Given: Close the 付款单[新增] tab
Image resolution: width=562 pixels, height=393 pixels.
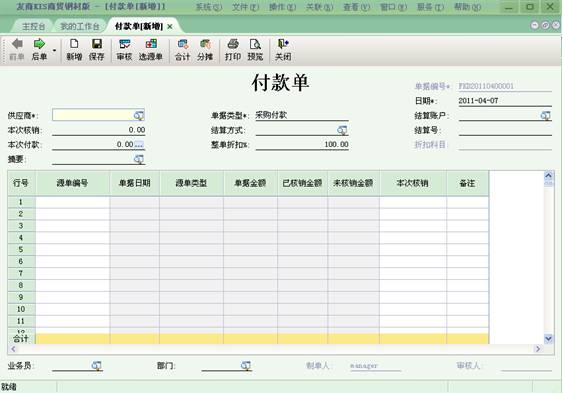Looking at the screenshot, I should (170, 27).
